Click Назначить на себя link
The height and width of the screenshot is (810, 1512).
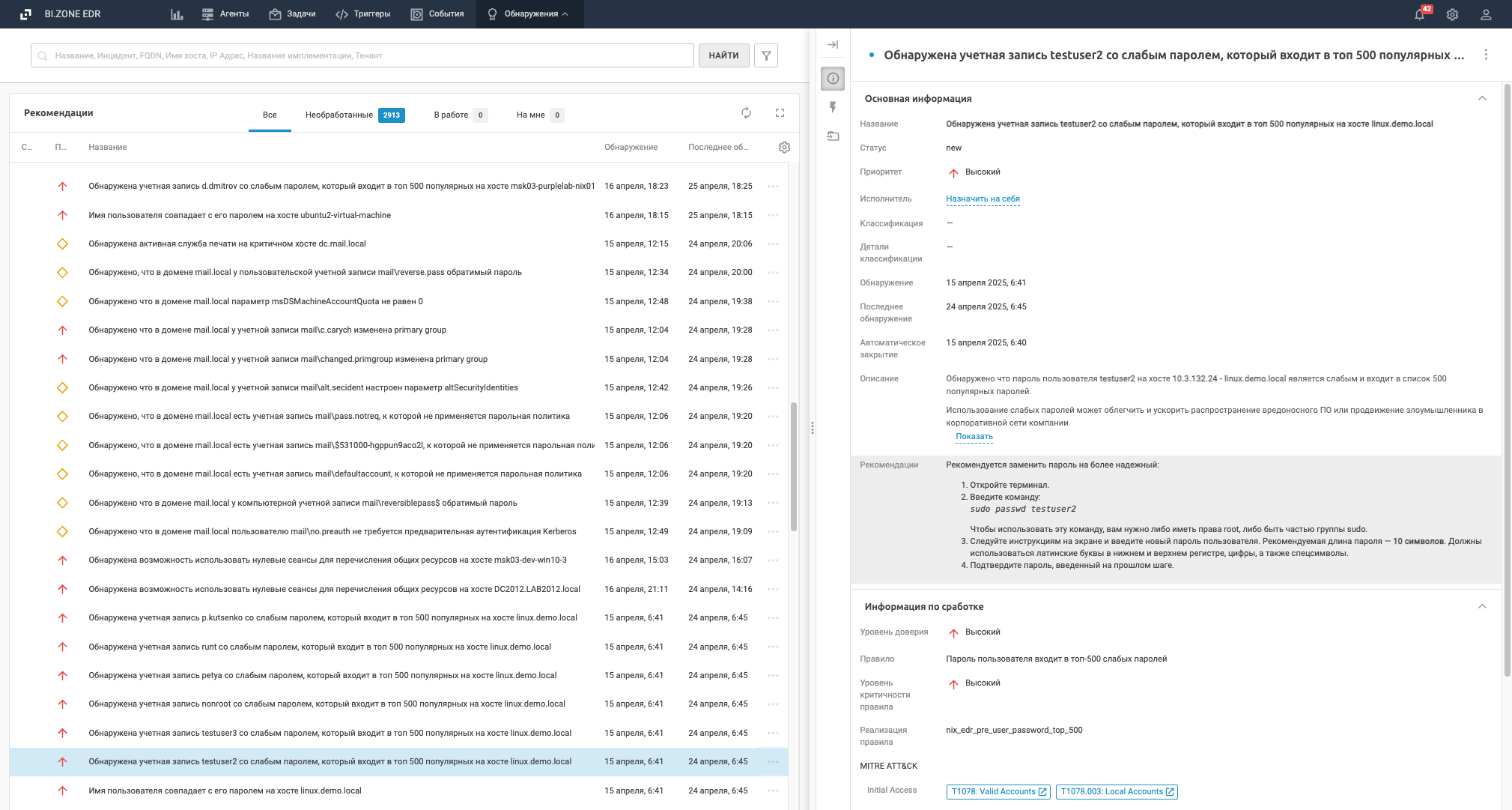tap(983, 199)
